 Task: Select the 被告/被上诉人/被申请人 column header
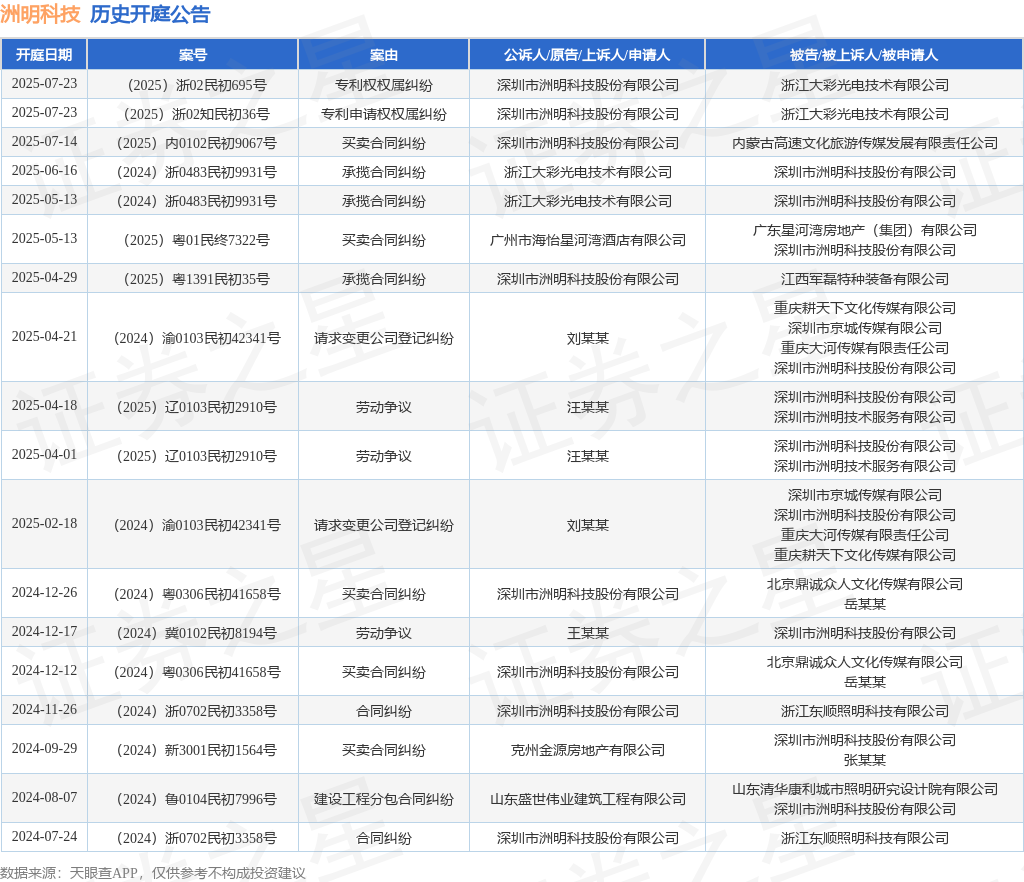pyautogui.click(x=864, y=55)
